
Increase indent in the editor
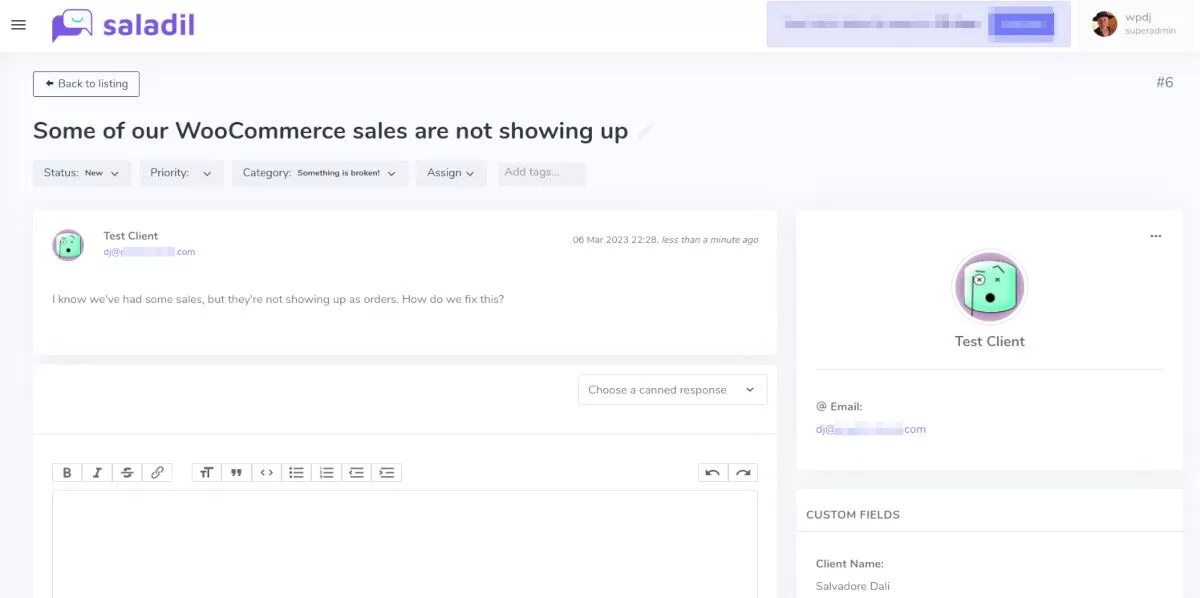pos(387,473)
